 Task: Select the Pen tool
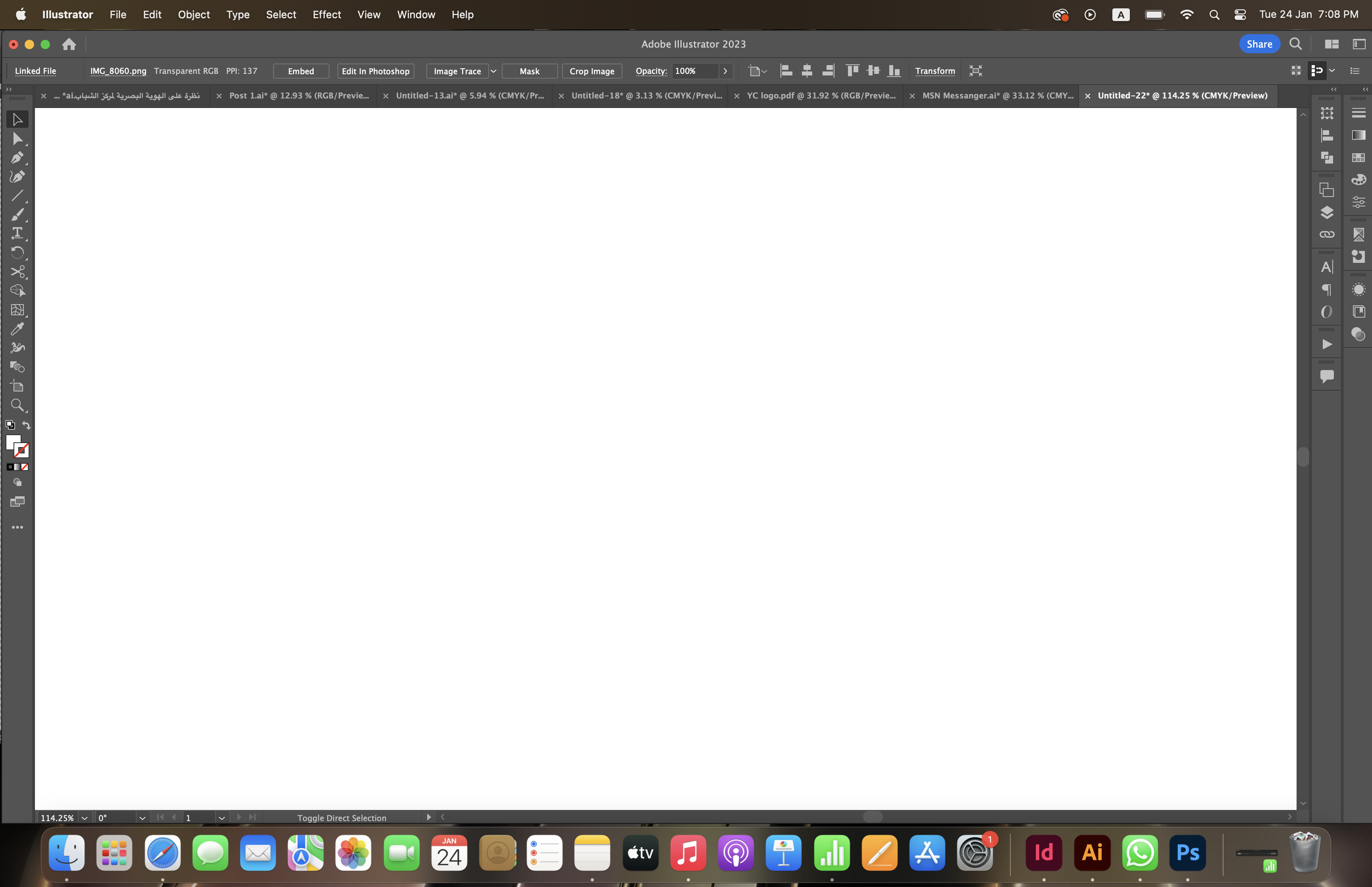[17, 157]
